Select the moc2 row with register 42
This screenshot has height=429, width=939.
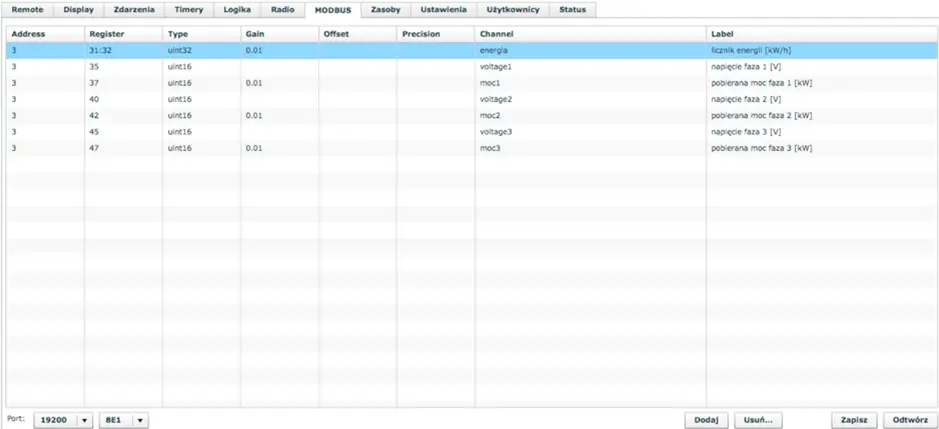[x=490, y=115]
